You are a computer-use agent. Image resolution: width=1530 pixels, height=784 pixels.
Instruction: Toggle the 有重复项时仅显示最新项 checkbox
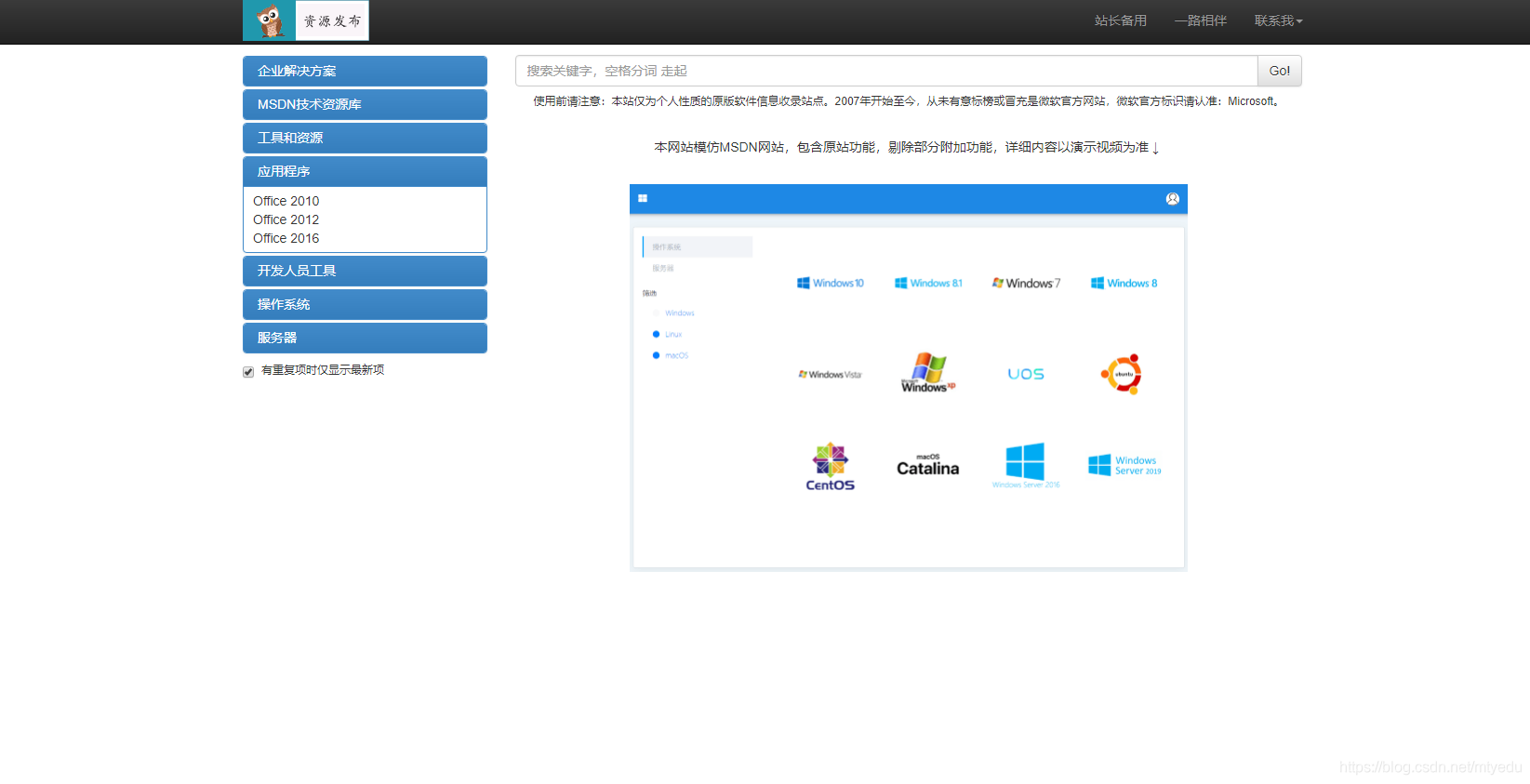(x=248, y=372)
